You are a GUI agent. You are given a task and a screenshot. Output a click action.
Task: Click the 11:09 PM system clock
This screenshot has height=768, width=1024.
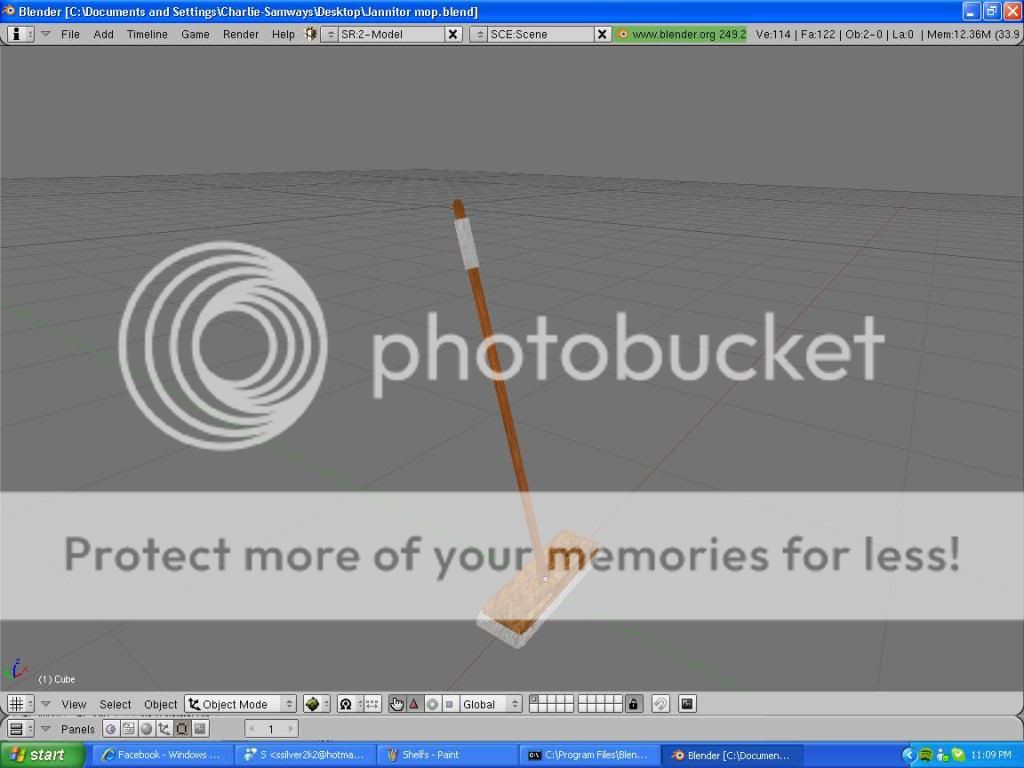click(x=991, y=755)
